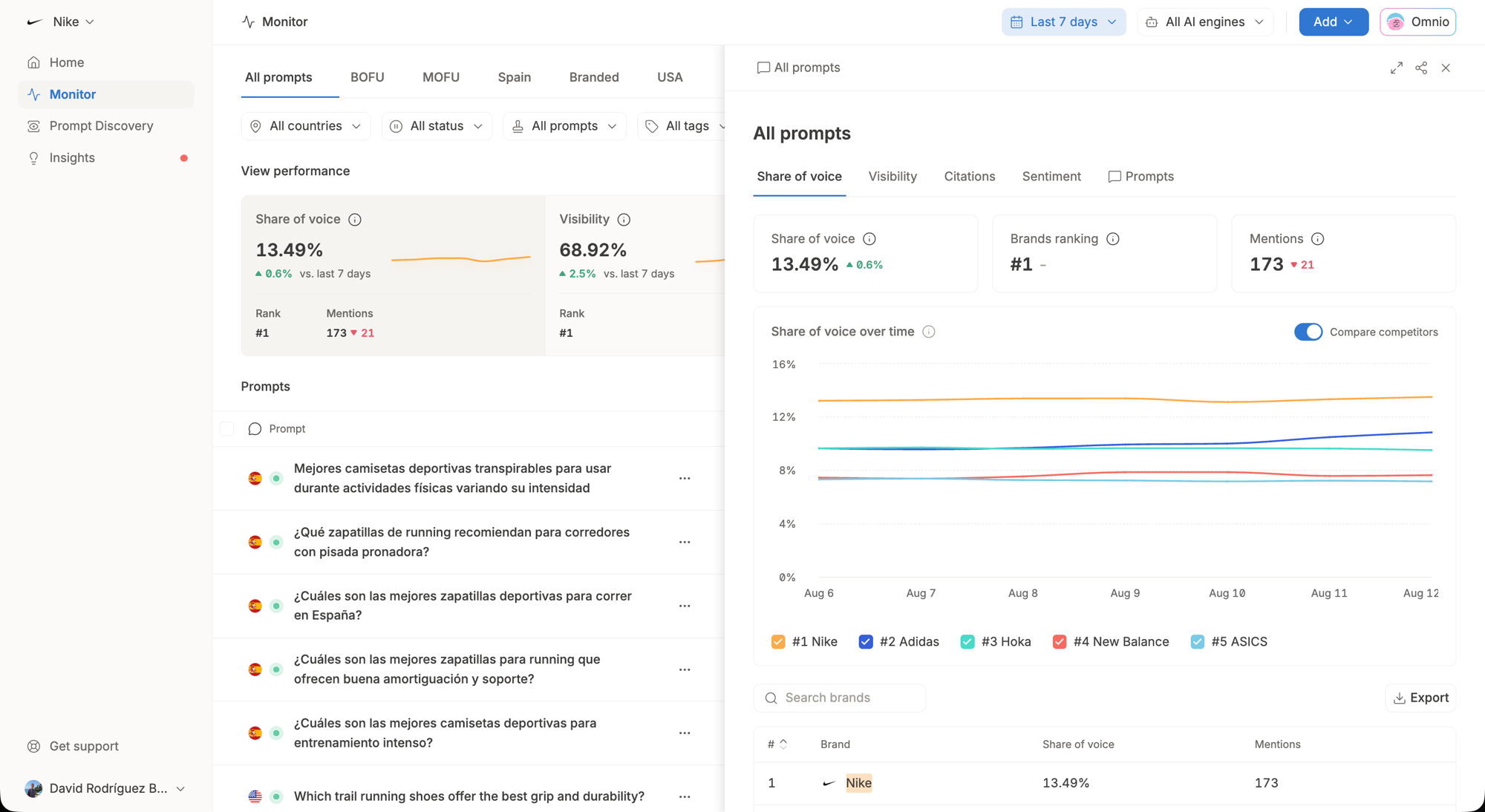Screen dimensions: 1485x812
Task: Show info for Share of voice card
Action: tap(355, 220)
